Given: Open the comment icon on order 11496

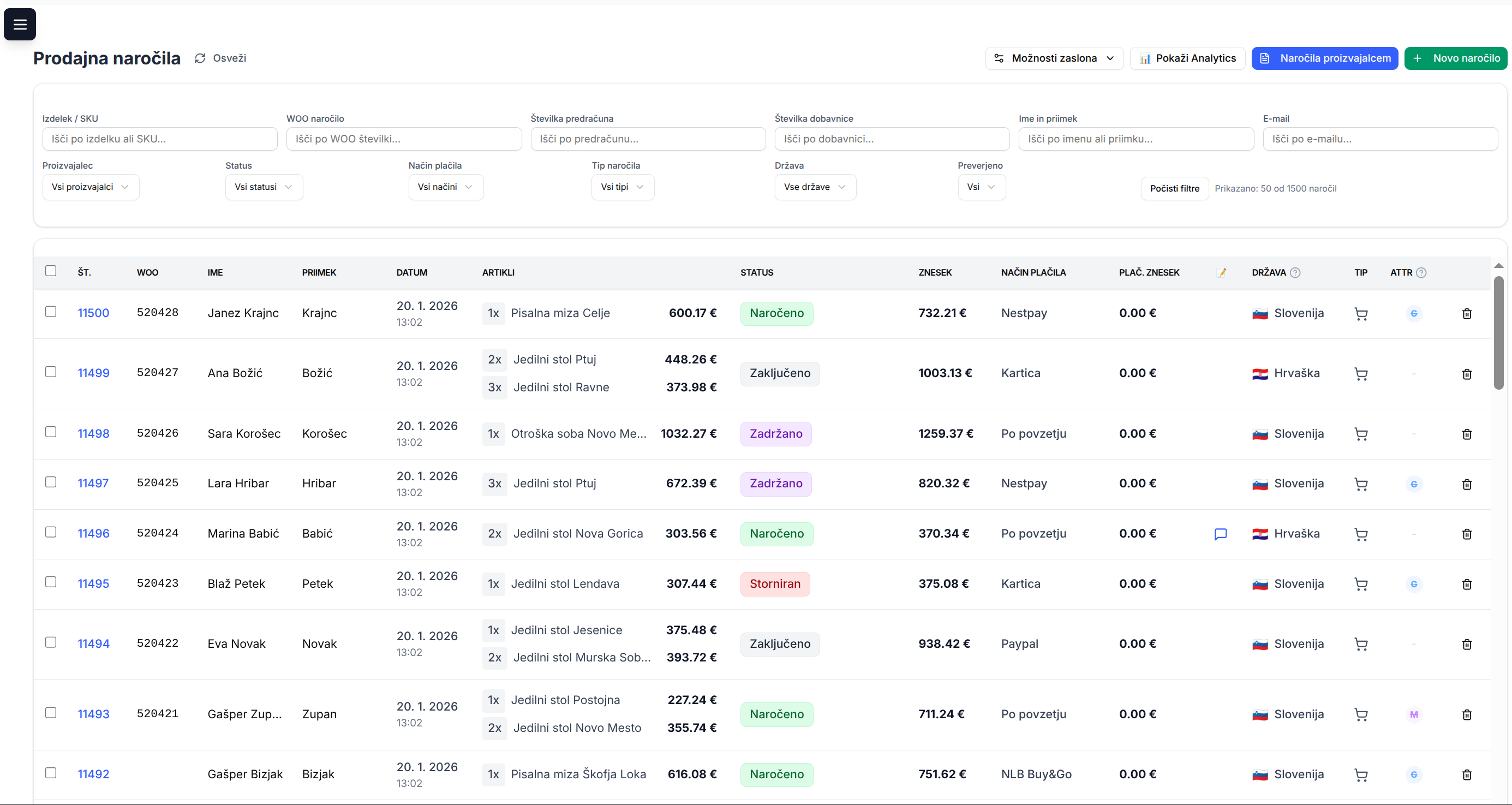Looking at the screenshot, I should [1220, 534].
